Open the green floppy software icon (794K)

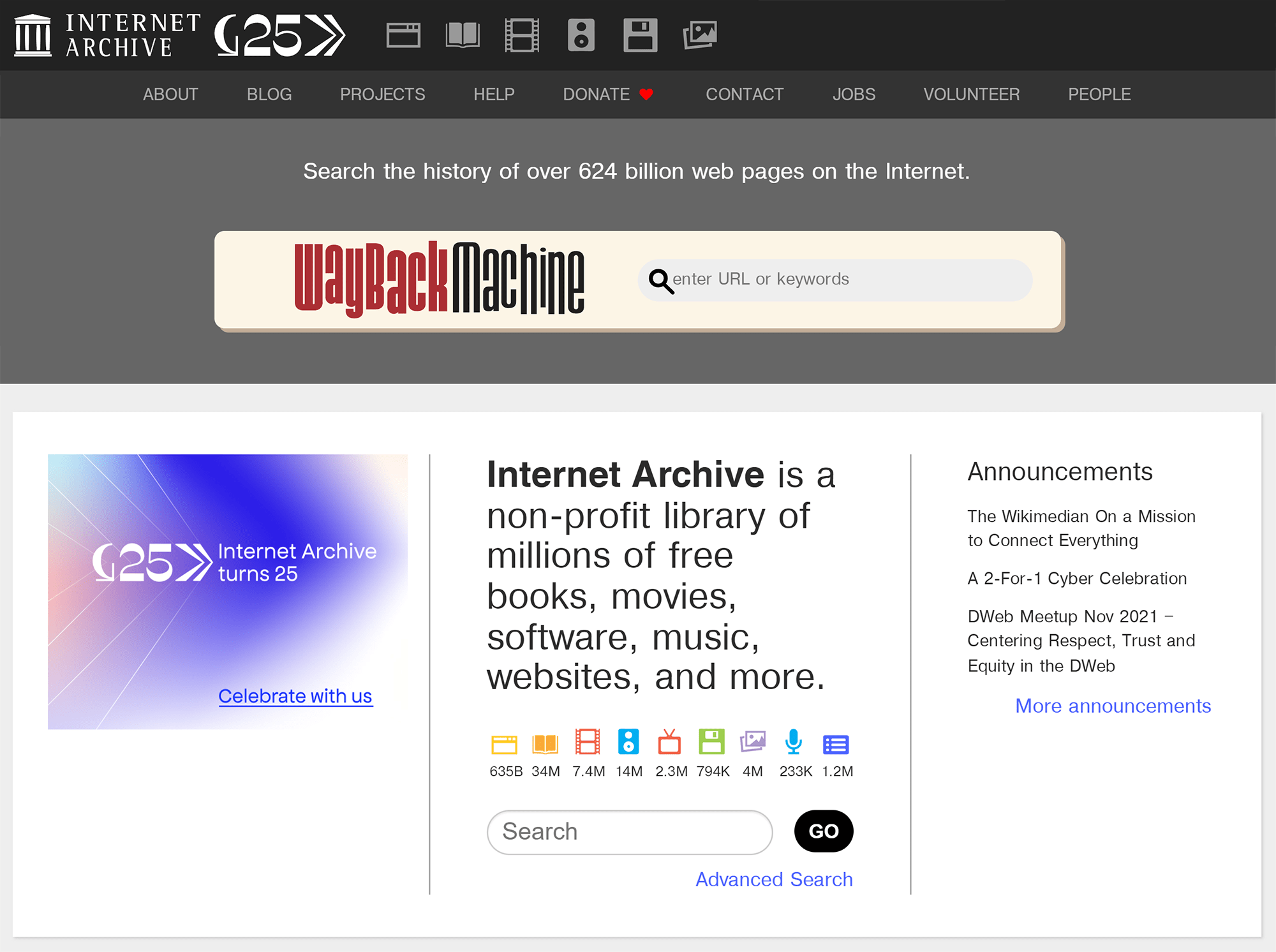click(x=711, y=742)
